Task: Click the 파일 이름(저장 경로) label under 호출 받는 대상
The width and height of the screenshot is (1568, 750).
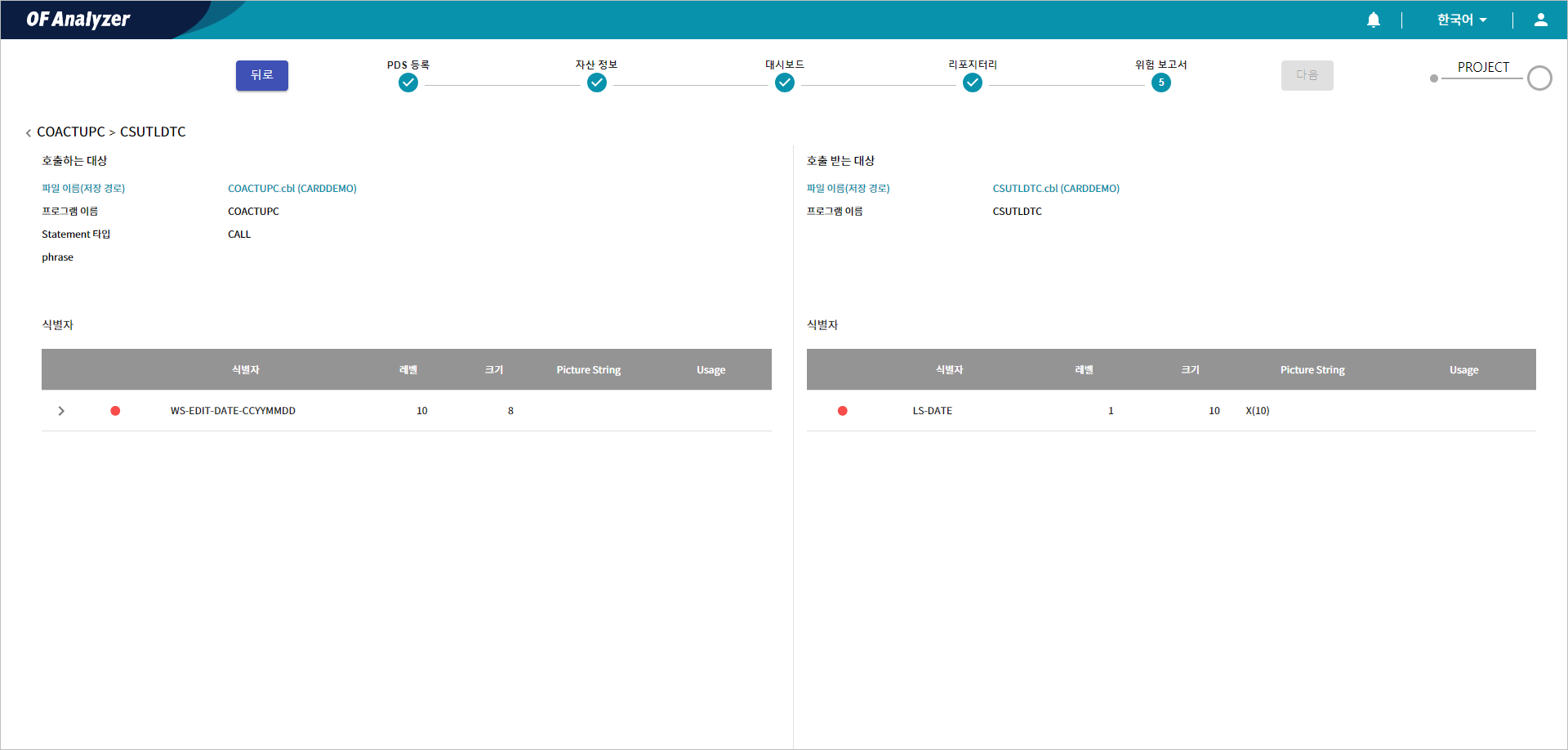Action: 848,188
